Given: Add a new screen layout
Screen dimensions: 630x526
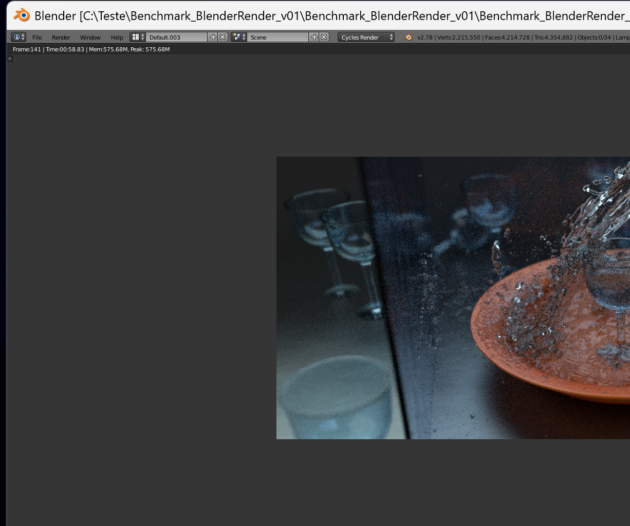Looking at the screenshot, I should point(212,37).
